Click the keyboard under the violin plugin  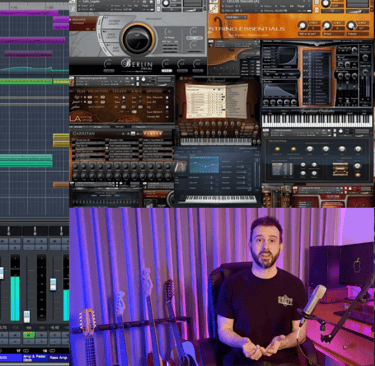click(x=216, y=141)
